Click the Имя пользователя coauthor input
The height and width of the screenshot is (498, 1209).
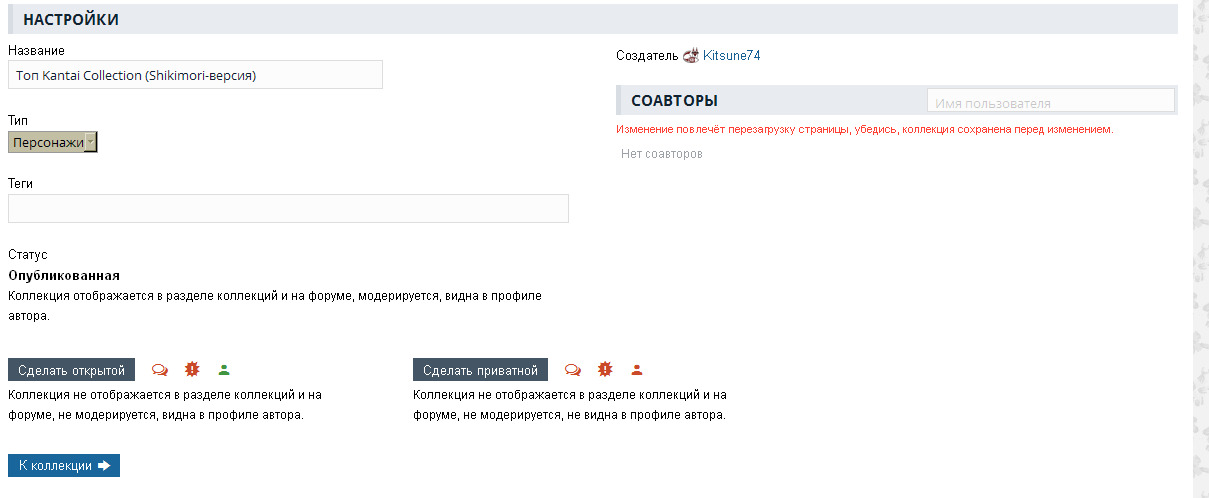click(x=1050, y=102)
